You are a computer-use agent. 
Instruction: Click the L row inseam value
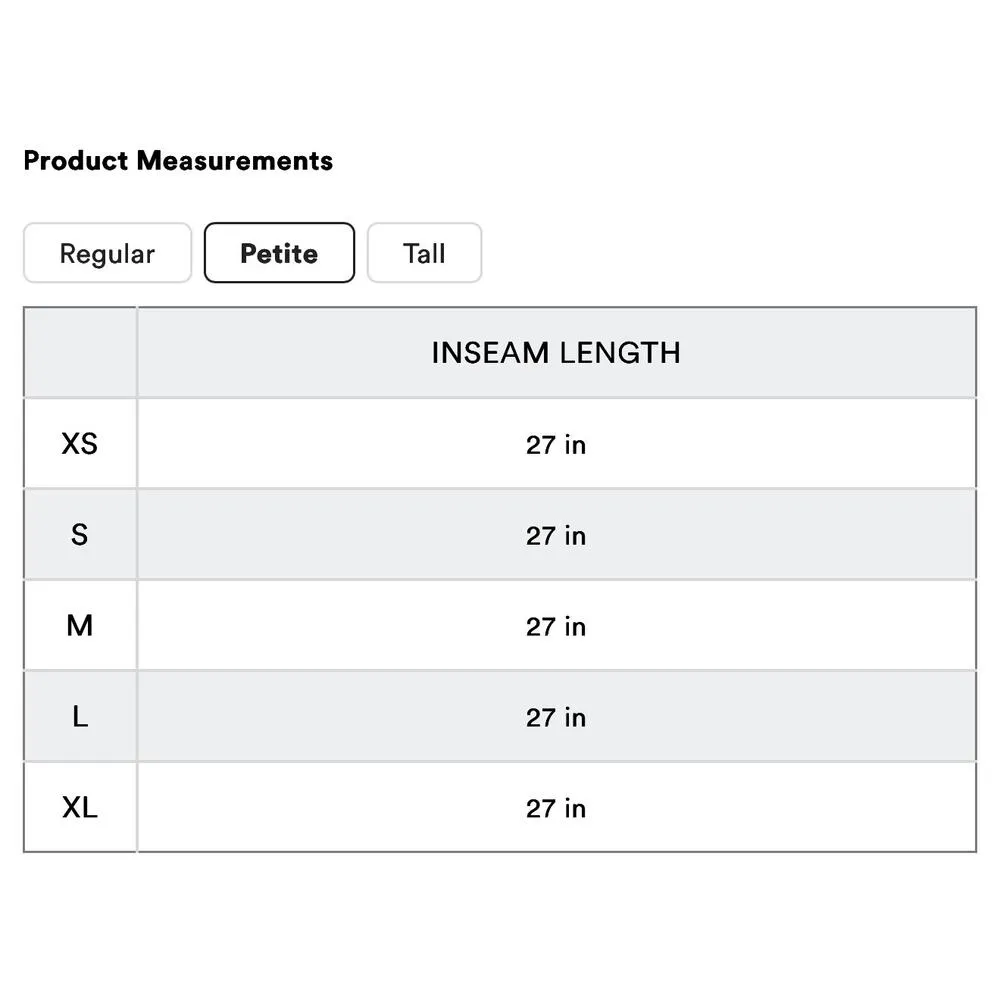tap(556, 718)
